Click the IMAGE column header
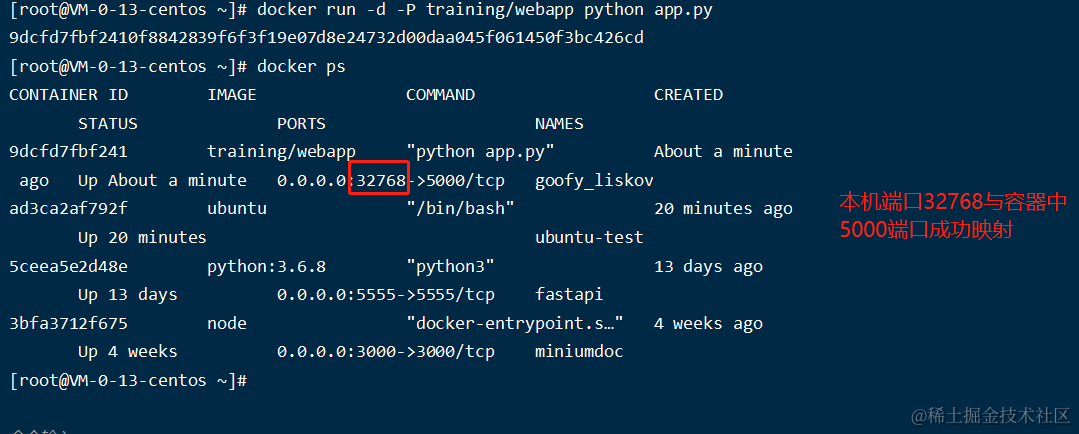 (232, 95)
